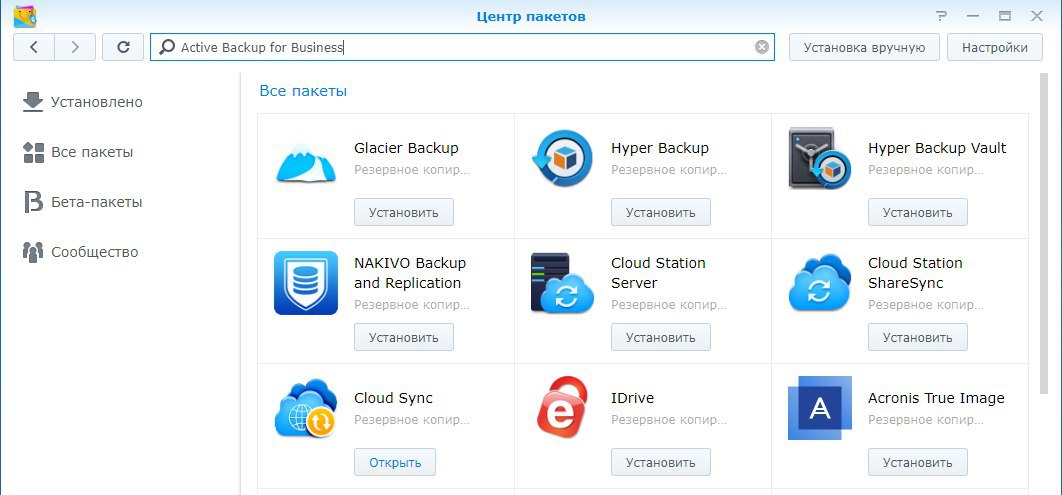Install Hyper Backup Vault
This screenshot has width=1062, height=495.
click(918, 212)
